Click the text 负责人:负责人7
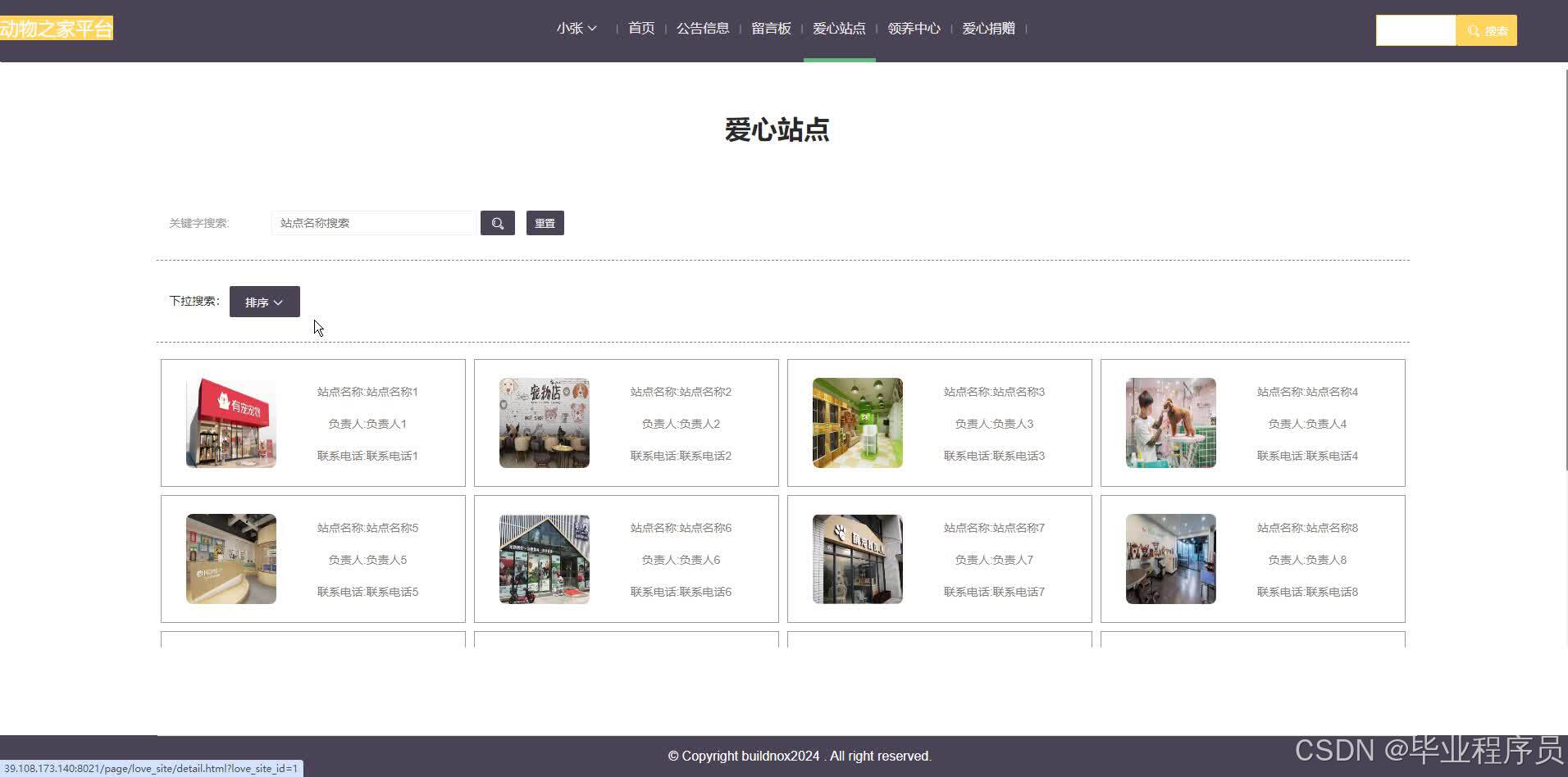 (994, 560)
